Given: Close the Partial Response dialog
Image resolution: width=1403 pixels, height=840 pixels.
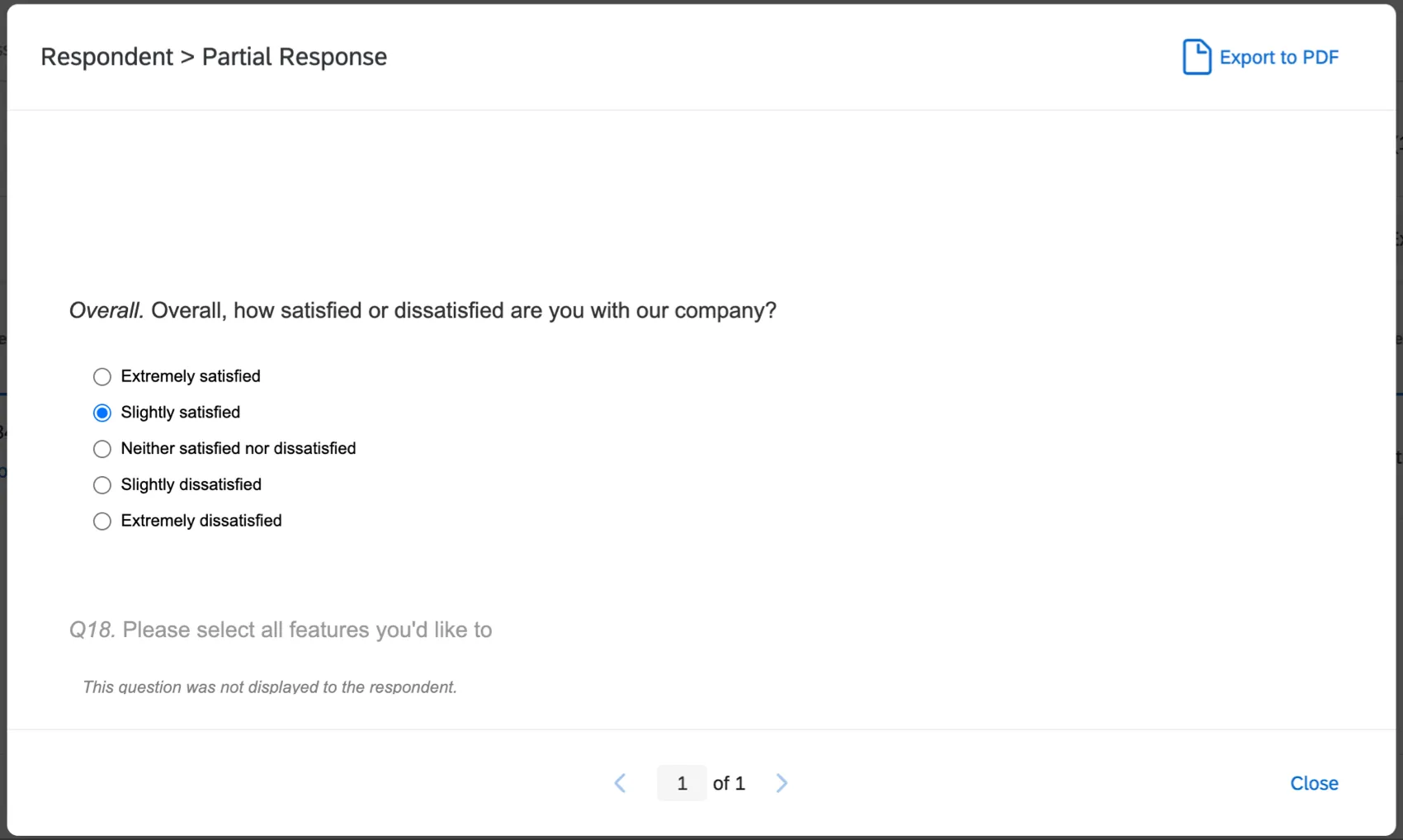Looking at the screenshot, I should [x=1313, y=783].
